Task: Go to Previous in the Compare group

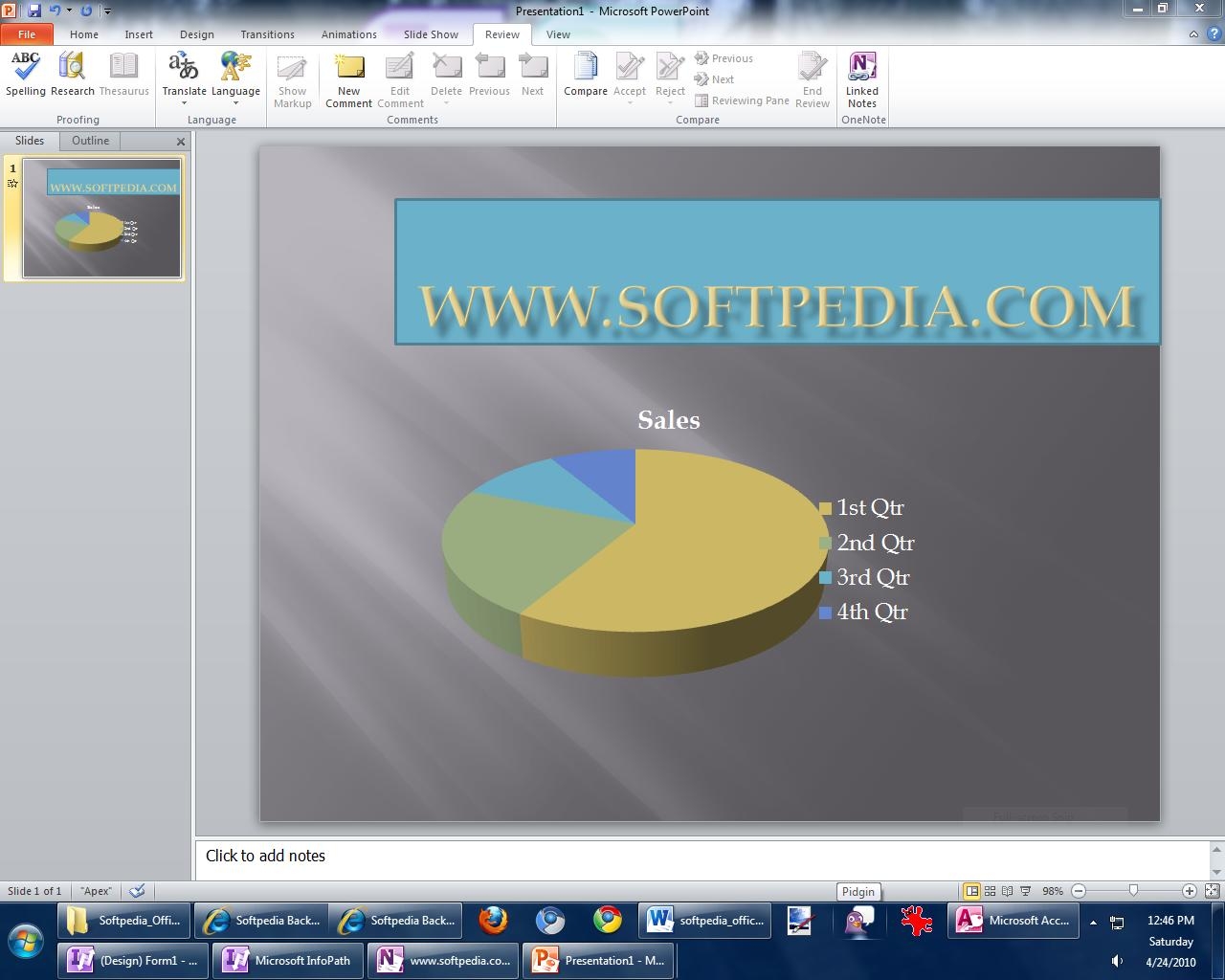Action: click(x=724, y=58)
